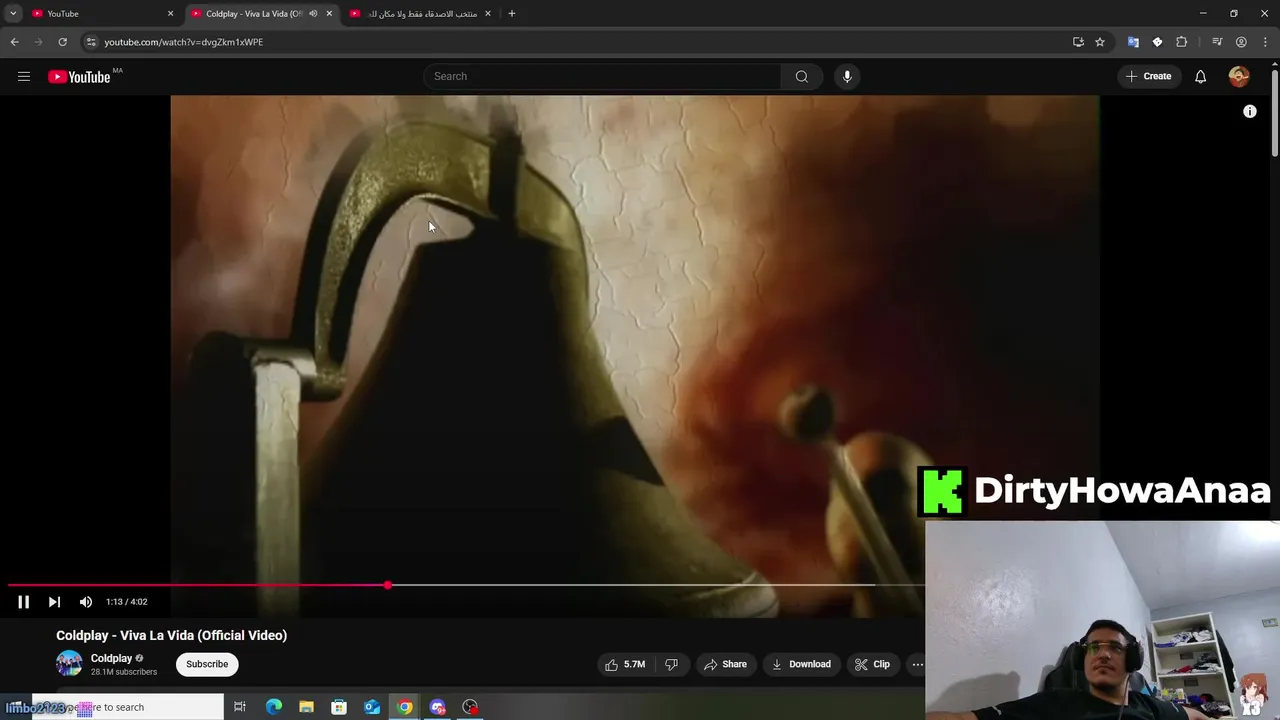Image resolution: width=1280 pixels, height=720 pixels.
Task: Open File Explorer from the taskbar
Action: (x=306, y=707)
